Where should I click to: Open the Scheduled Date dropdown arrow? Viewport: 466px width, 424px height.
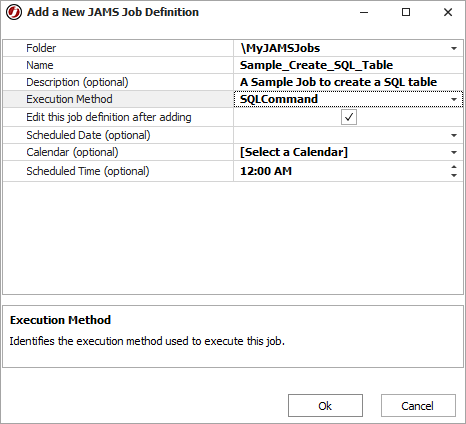tap(454, 135)
